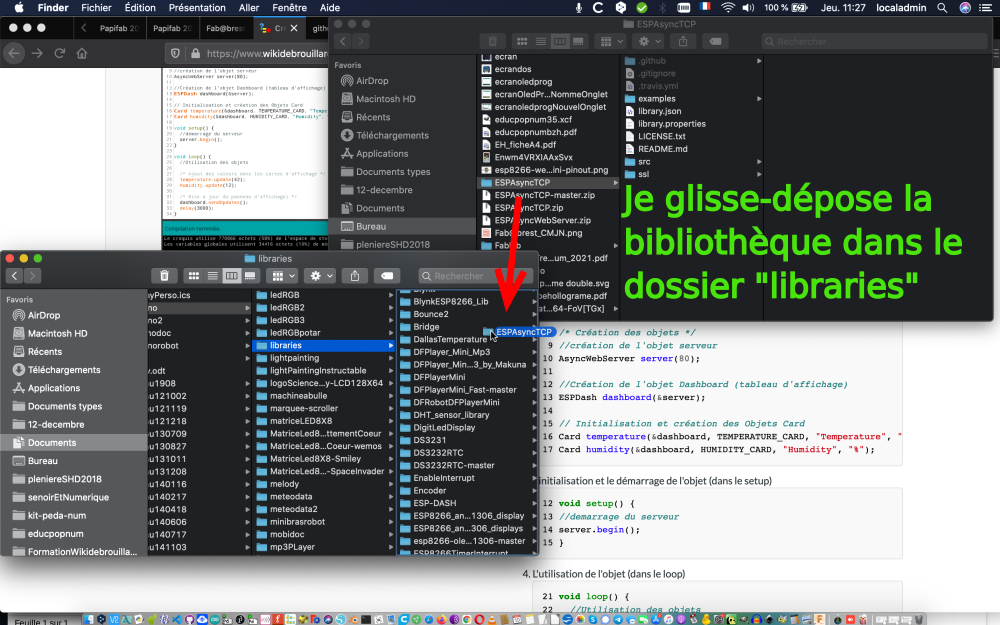Click the trash icon in the libraries toolbar
Viewport: 1000px width, 625px height.
[165, 278]
